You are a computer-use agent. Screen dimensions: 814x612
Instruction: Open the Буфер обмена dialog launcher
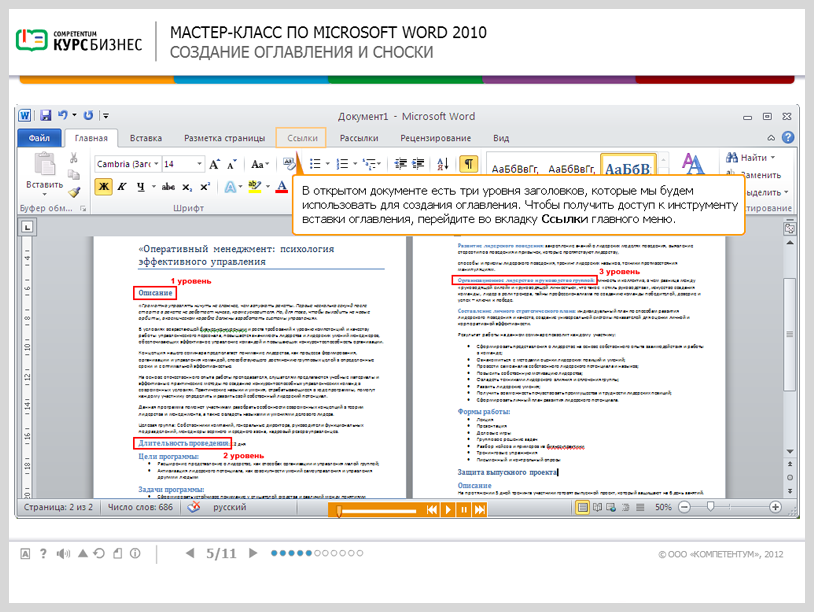(x=83, y=208)
